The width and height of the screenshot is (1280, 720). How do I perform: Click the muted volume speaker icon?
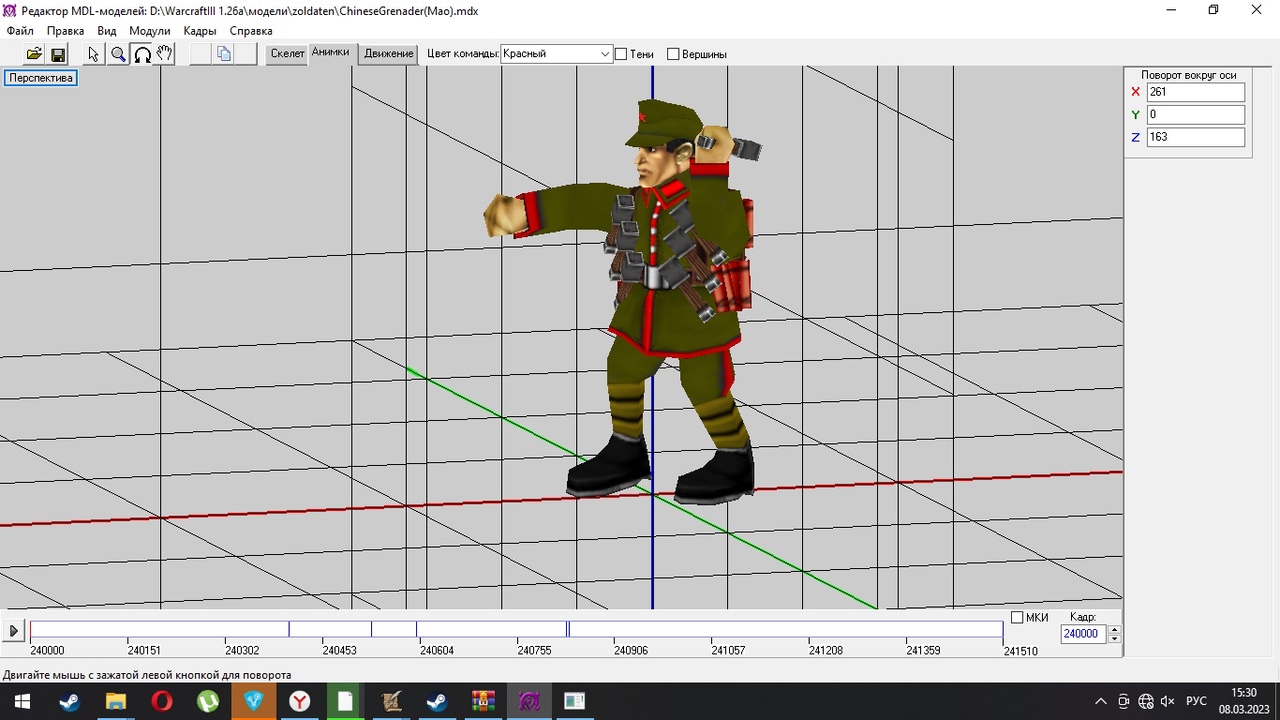coord(1167,702)
